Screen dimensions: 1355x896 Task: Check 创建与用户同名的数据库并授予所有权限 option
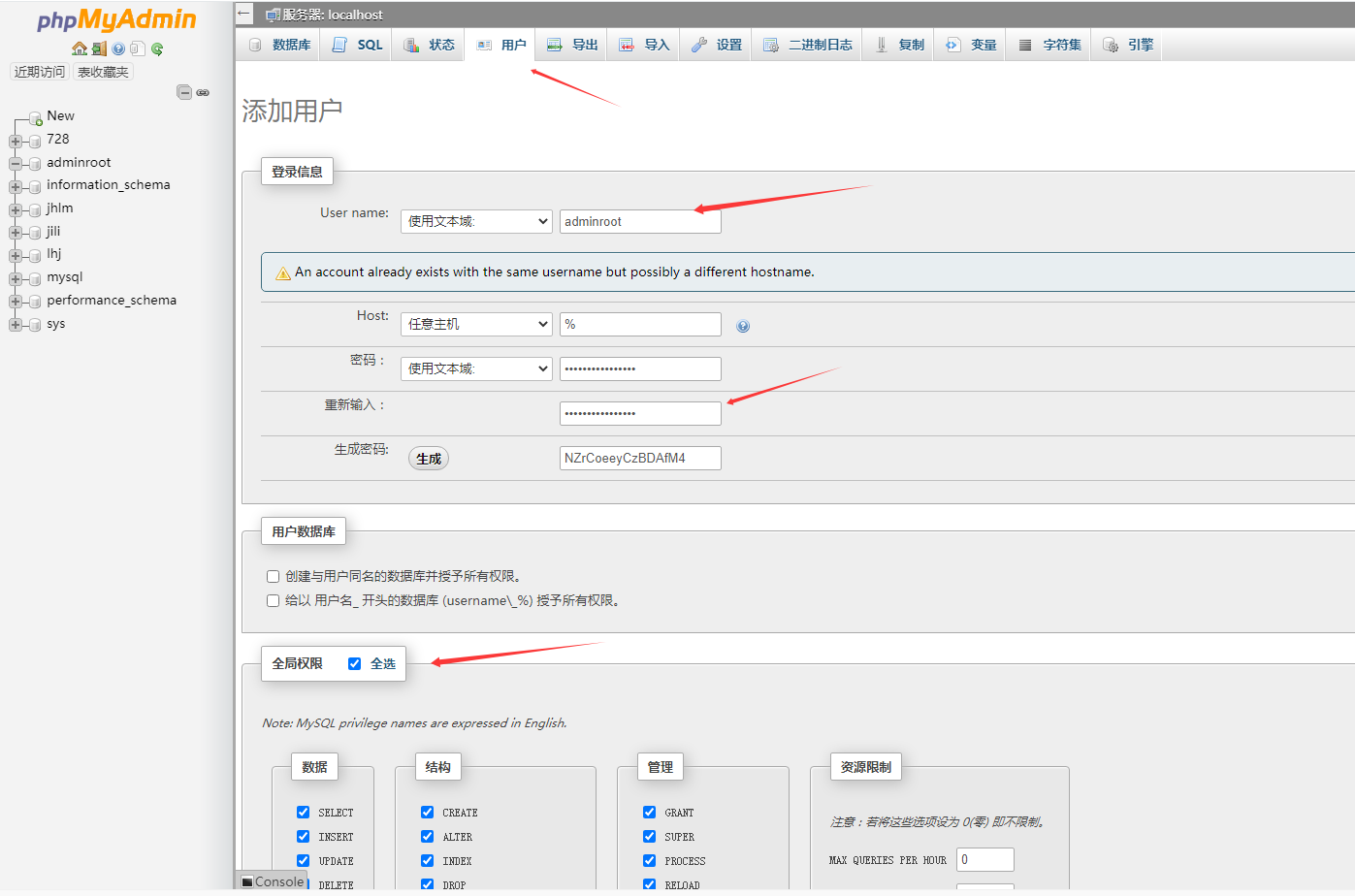273,576
